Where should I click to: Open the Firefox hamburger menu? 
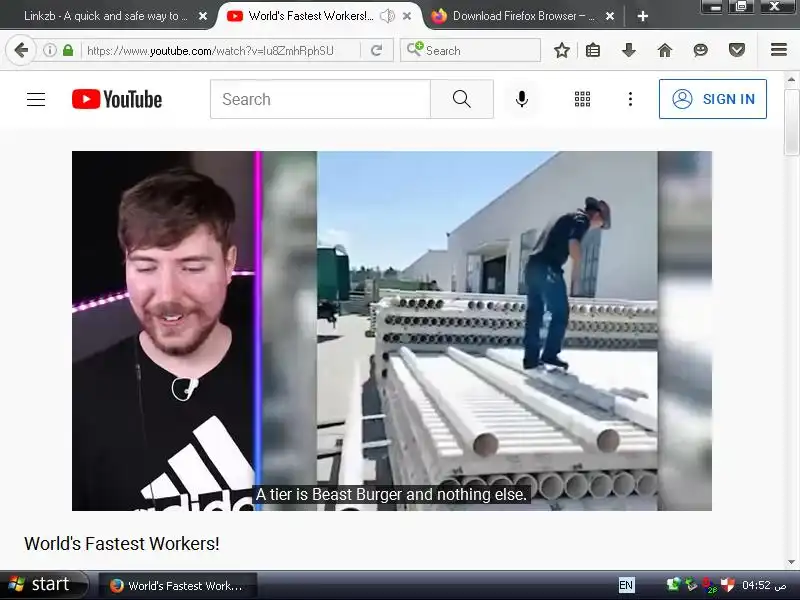click(x=779, y=50)
